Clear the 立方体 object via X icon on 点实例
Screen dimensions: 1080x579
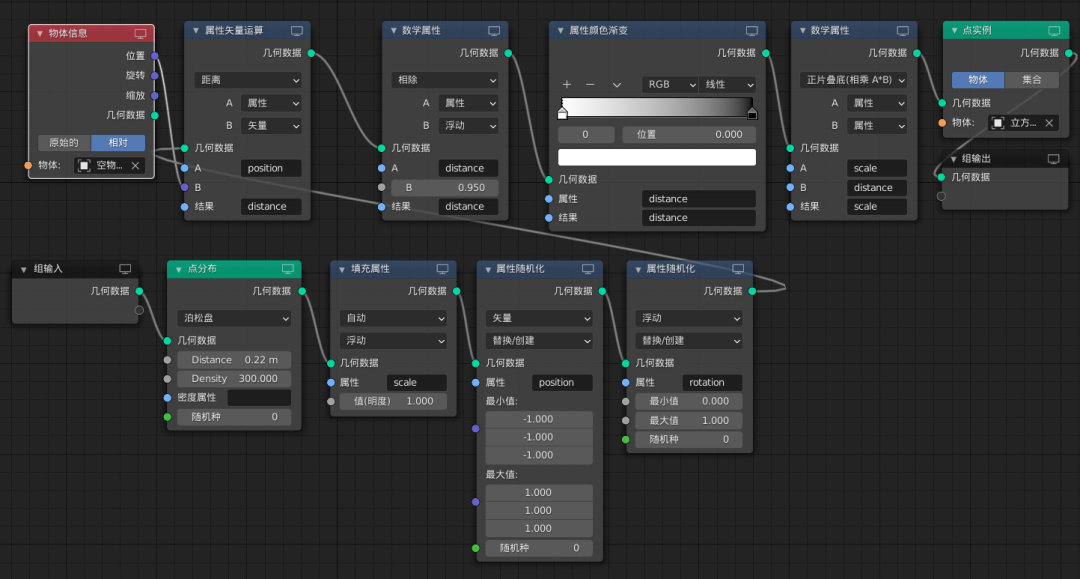tap(1048, 124)
